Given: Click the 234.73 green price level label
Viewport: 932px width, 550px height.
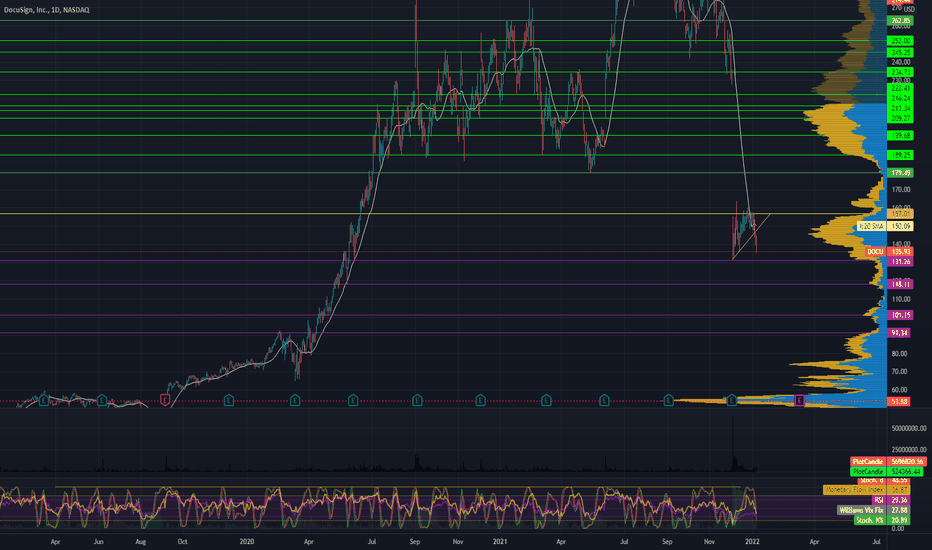Looking at the screenshot, I should click(900, 72).
